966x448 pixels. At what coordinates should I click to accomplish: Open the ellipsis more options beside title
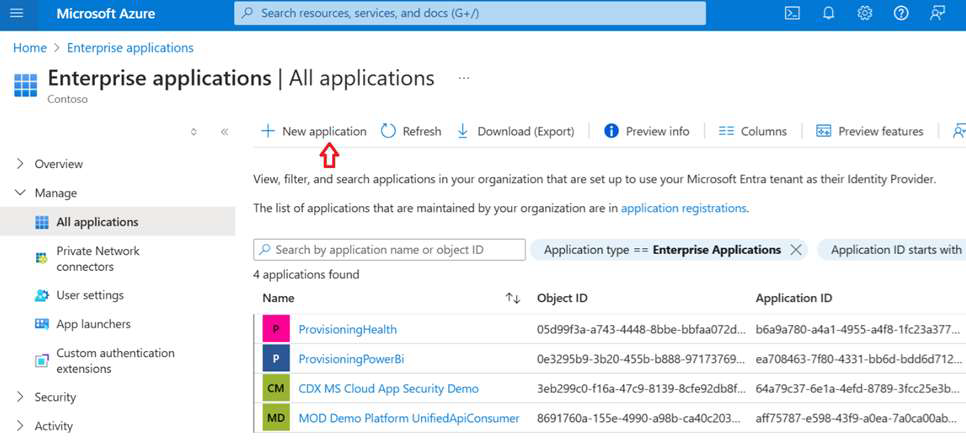coord(464,78)
